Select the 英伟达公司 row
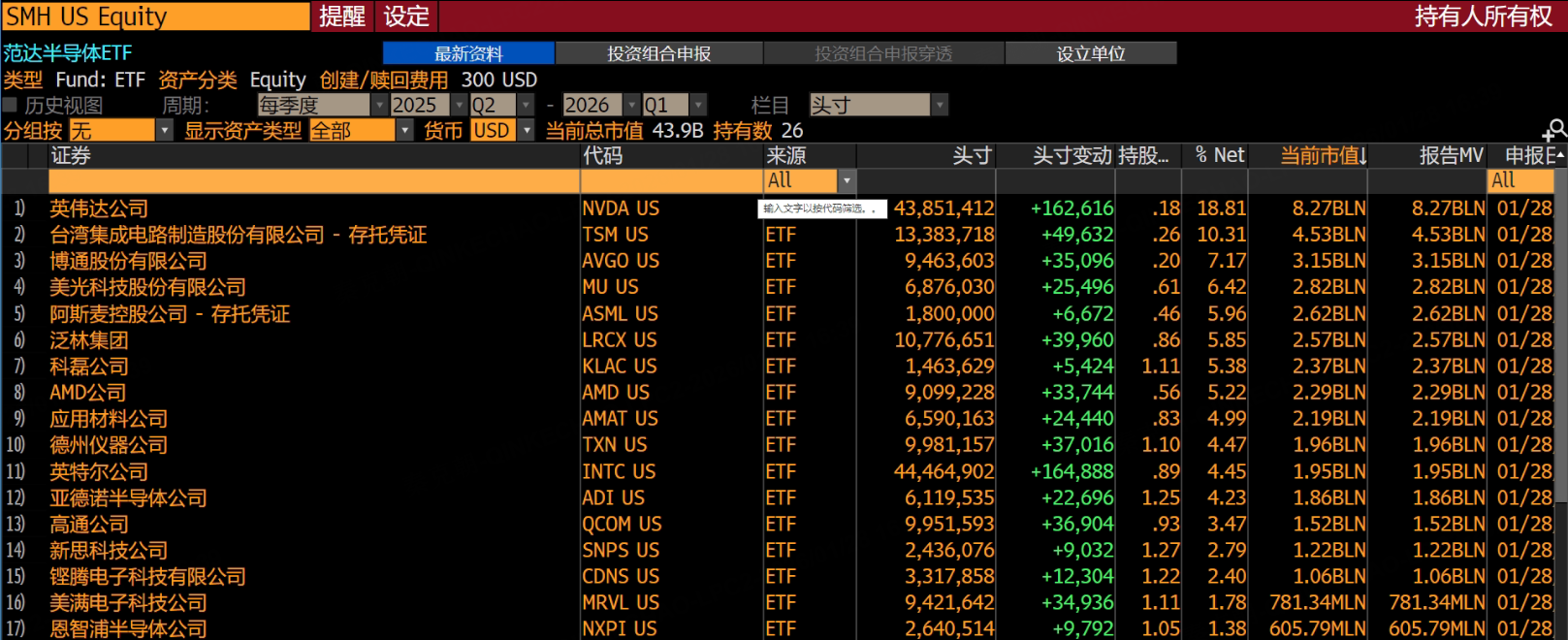Image resolution: width=1568 pixels, height=640 pixels. coord(778,208)
